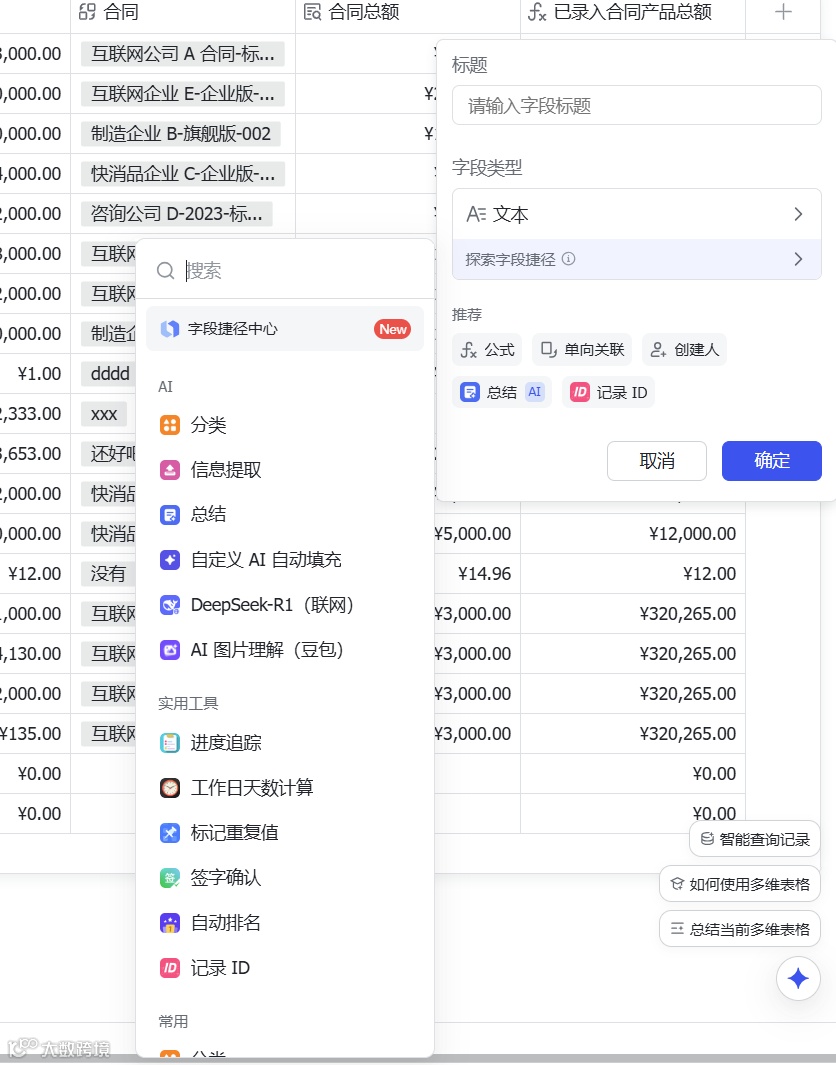Select 自定义 AI 自动填充 option
836x1065 pixels.
[x=285, y=560]
